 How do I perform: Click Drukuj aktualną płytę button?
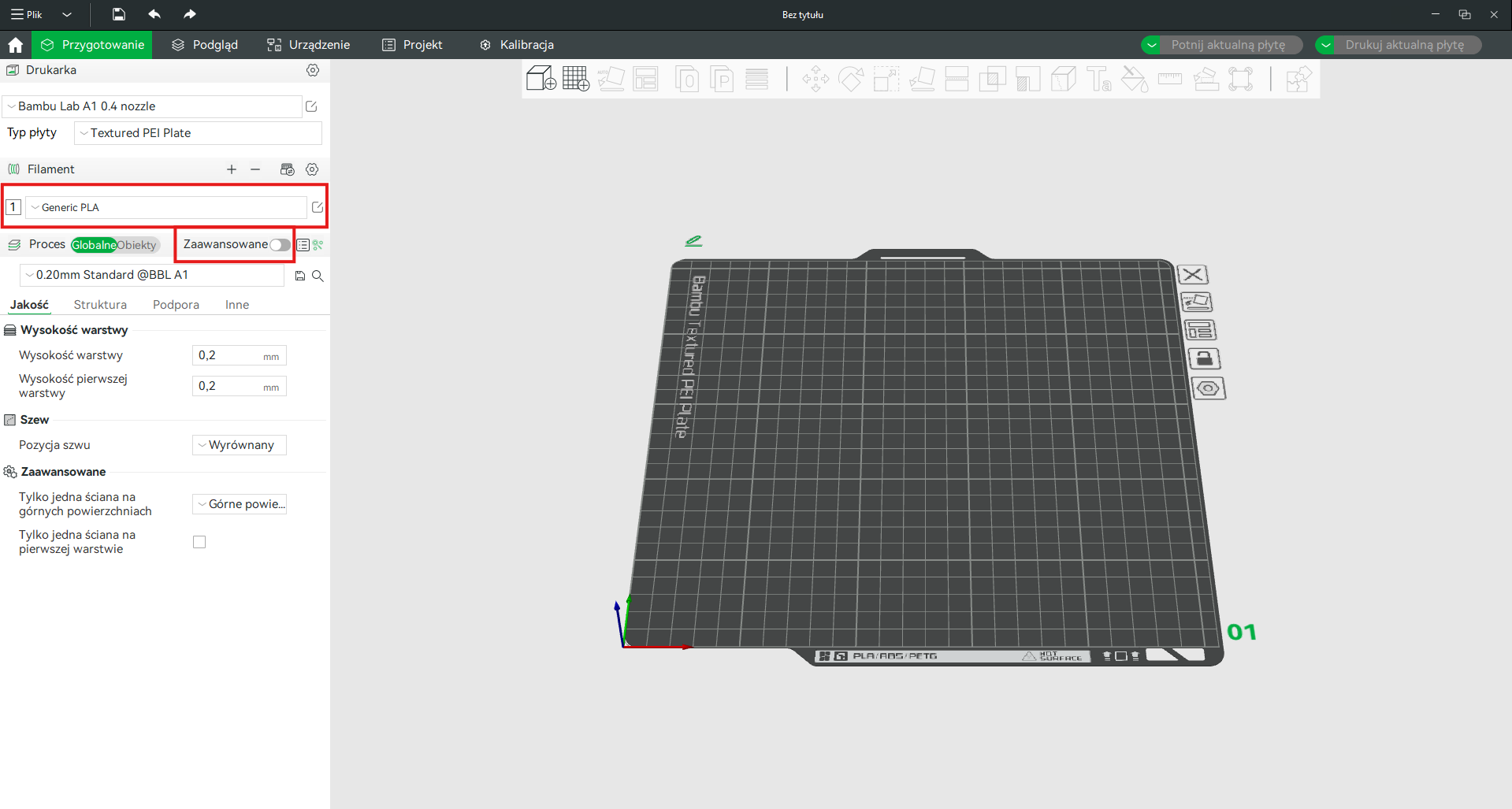1403,45
